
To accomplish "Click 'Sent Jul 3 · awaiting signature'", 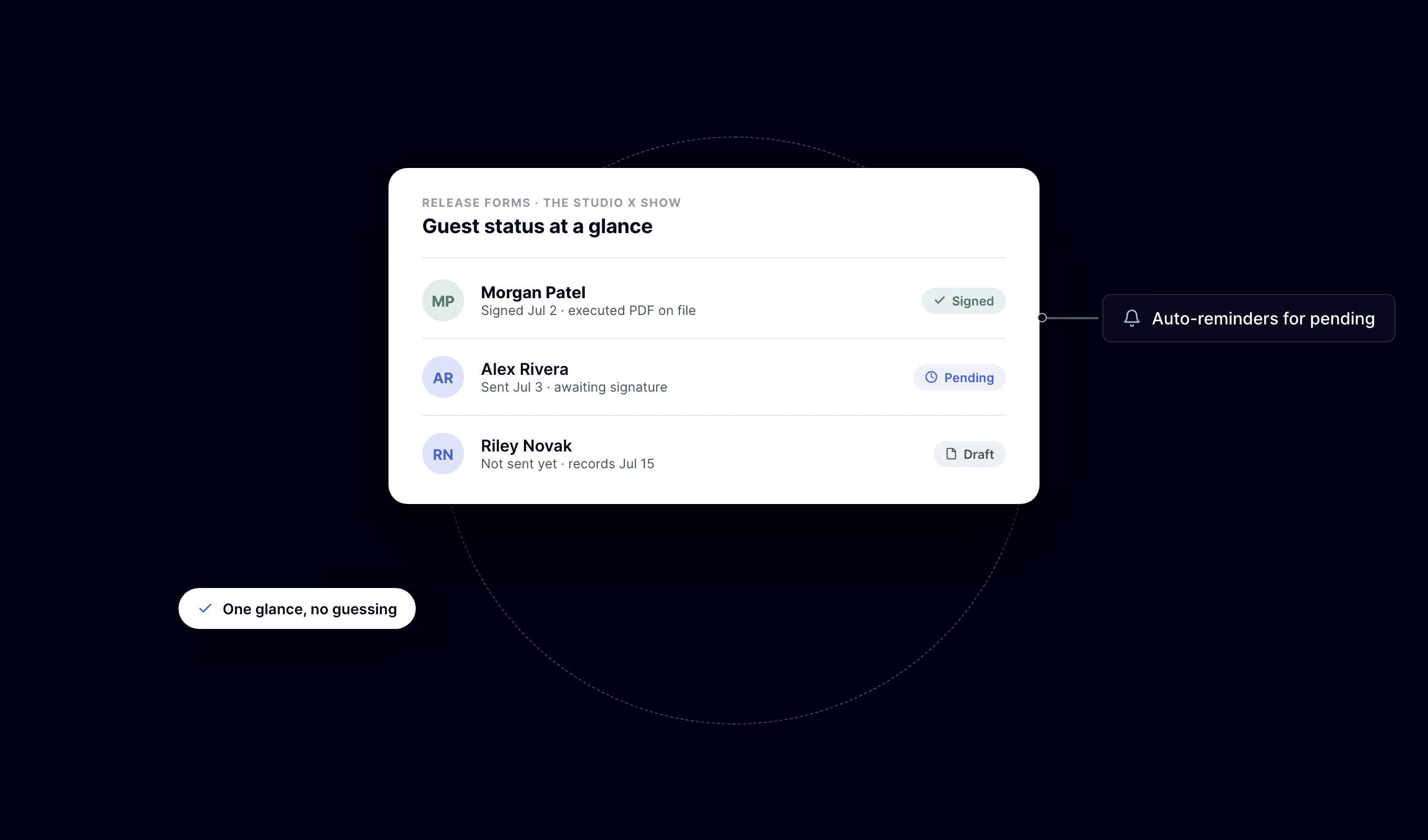I will 574,387.
